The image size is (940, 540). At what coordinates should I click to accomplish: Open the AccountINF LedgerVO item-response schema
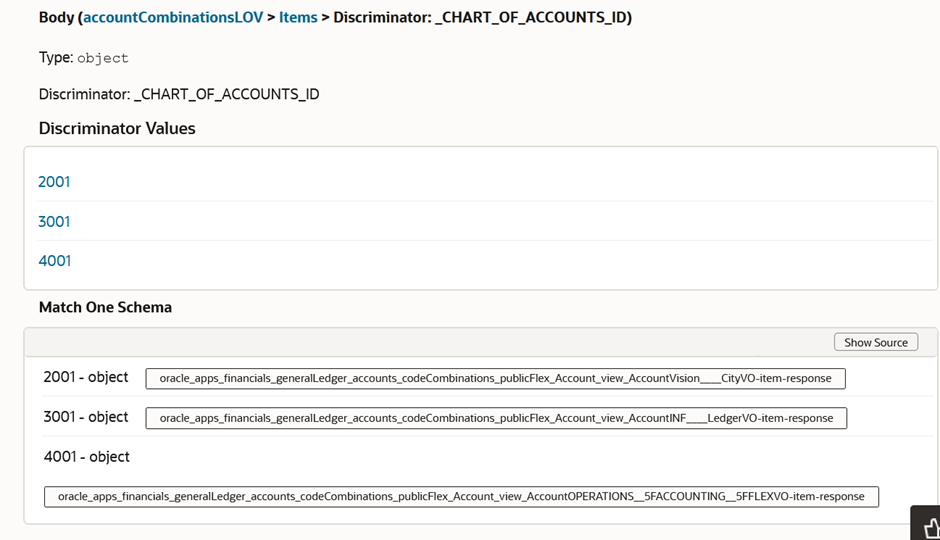[496, 418]
